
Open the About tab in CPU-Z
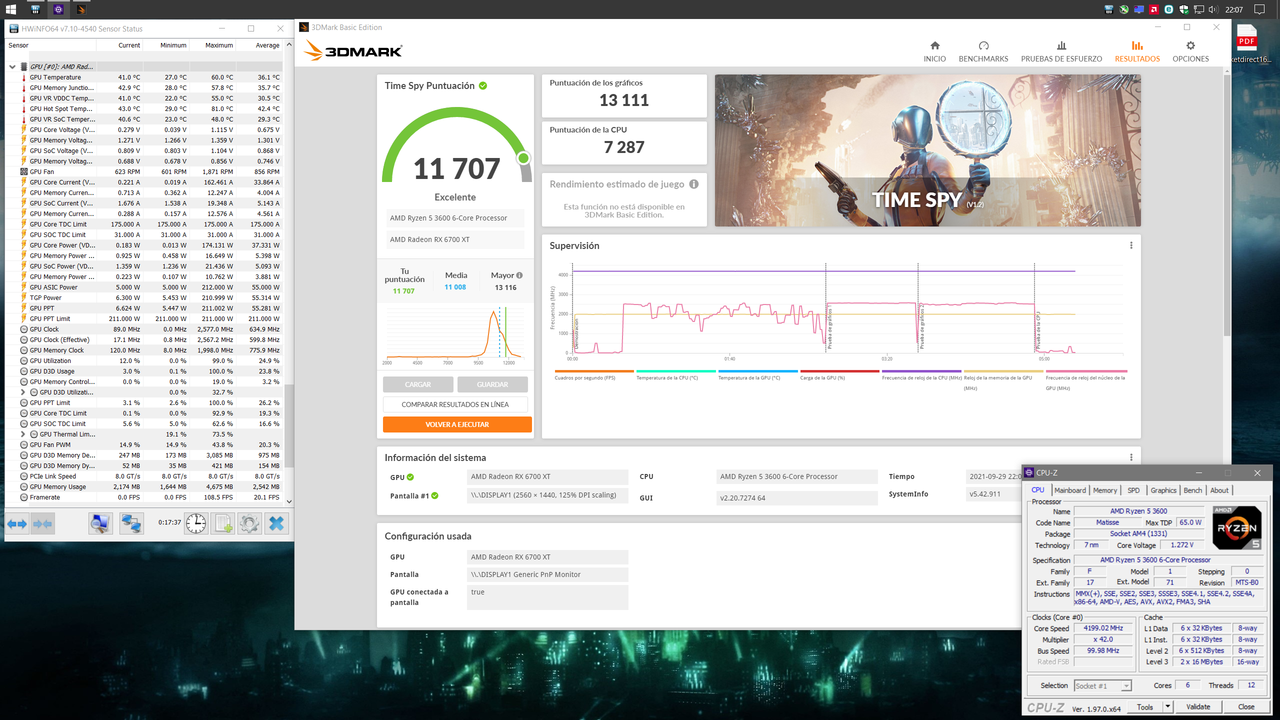(x=1219, y=490)
